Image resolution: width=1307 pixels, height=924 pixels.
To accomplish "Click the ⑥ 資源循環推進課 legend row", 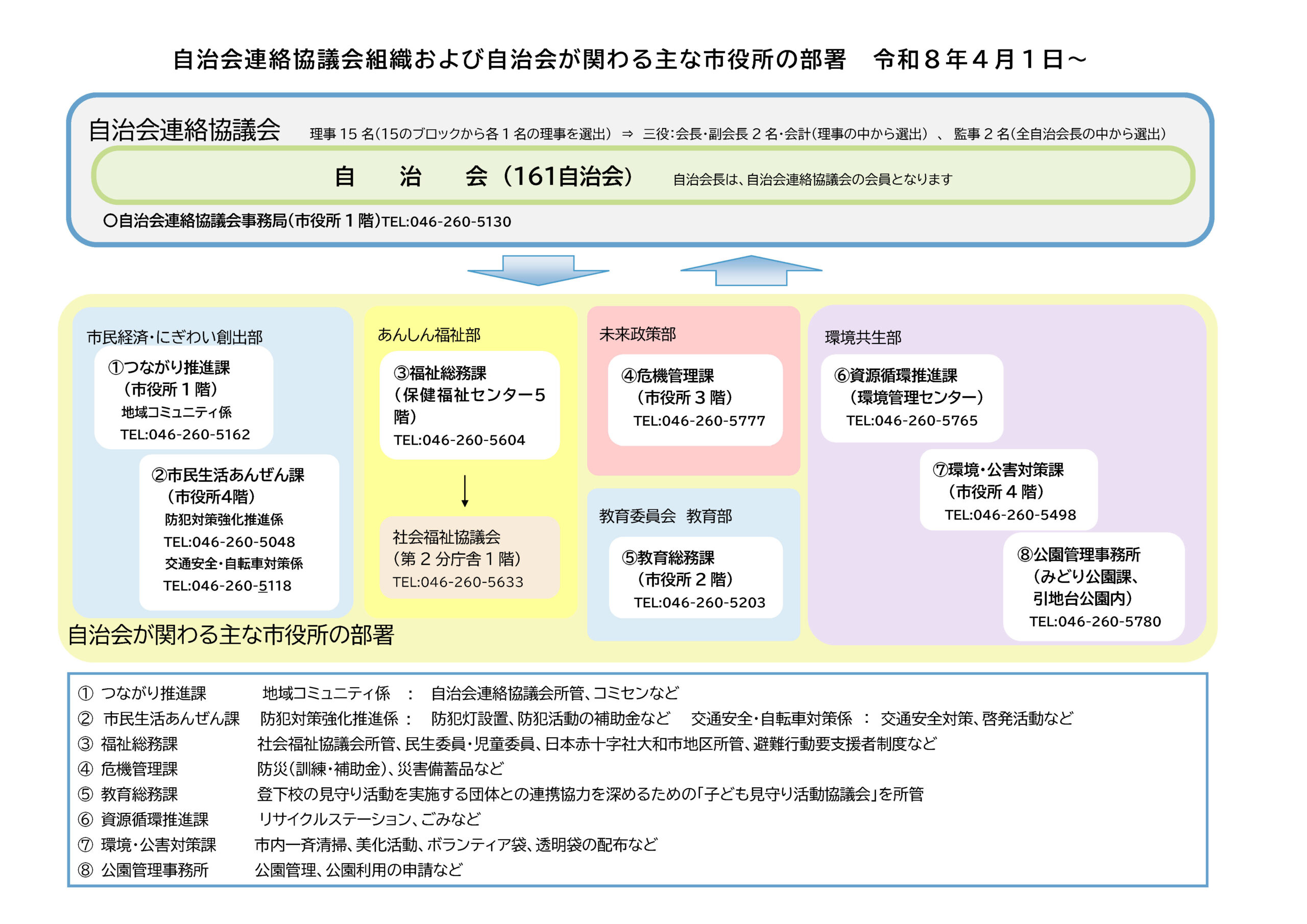I will [279, 819].
